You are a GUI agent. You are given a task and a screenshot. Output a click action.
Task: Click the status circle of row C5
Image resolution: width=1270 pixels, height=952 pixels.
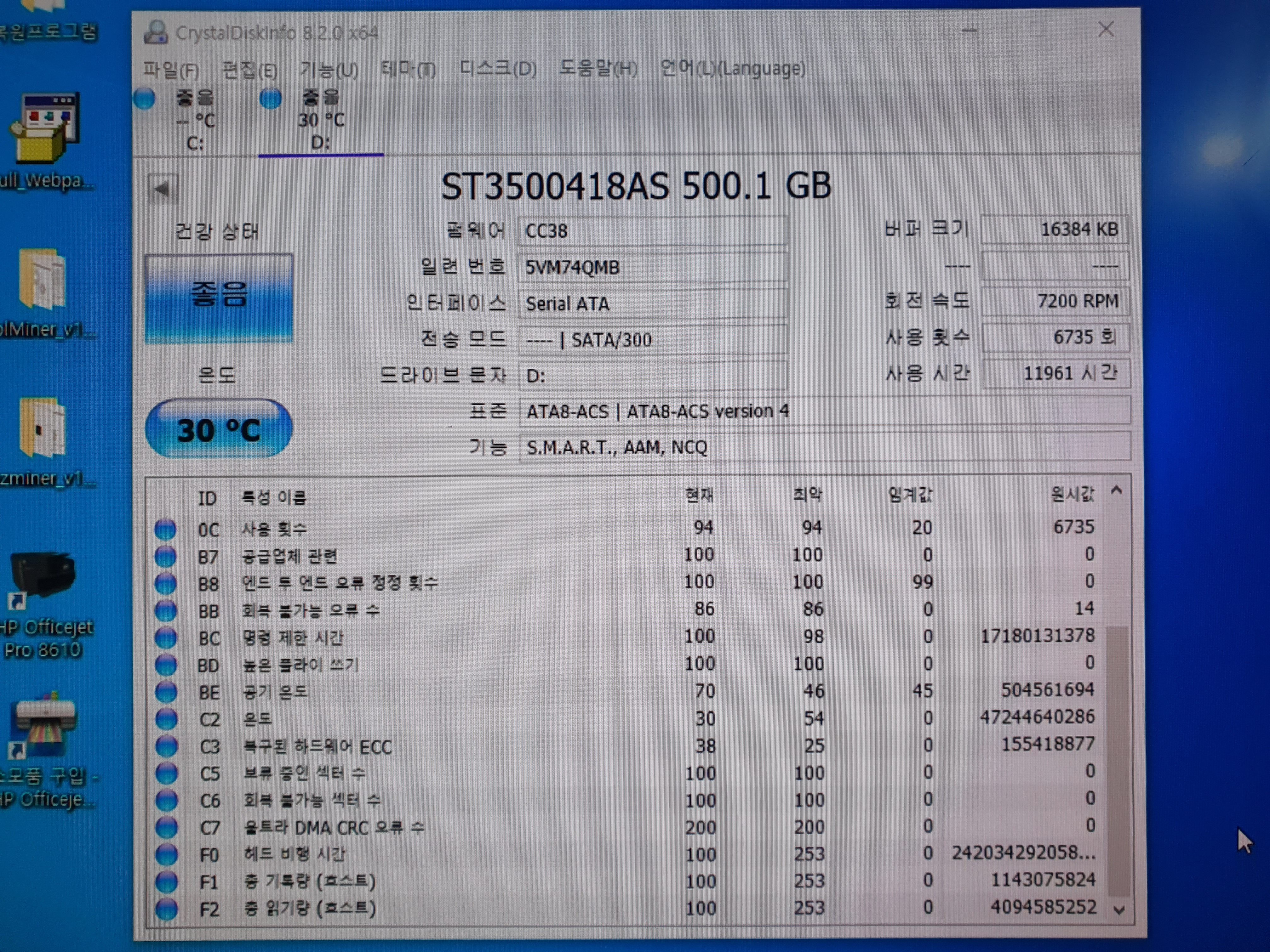coord(167,773)
